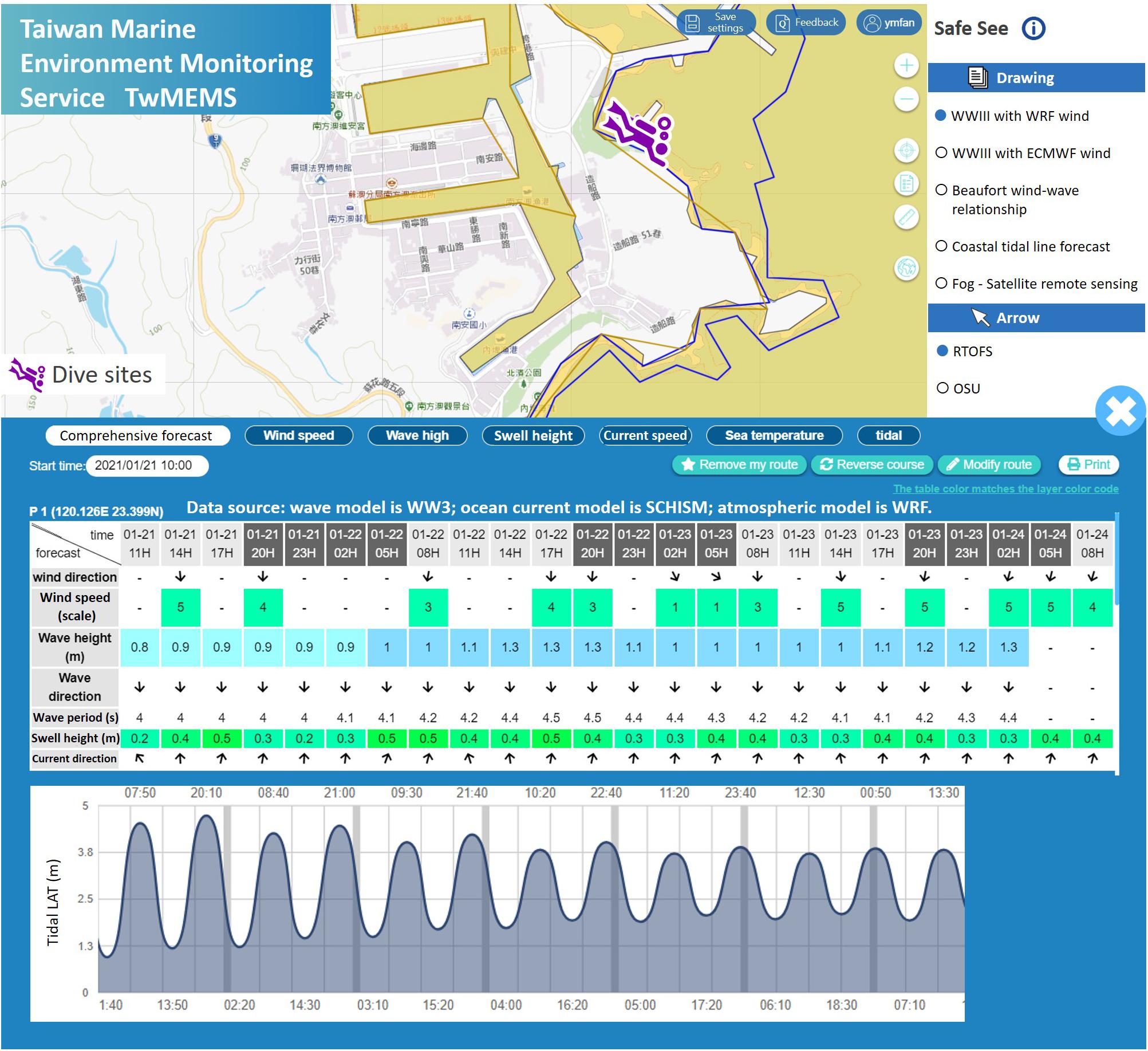The width and height of the screenshot is (1148, 1051).
Task: Open Comprehensive forecast tab
Action: tap(137, 435)
